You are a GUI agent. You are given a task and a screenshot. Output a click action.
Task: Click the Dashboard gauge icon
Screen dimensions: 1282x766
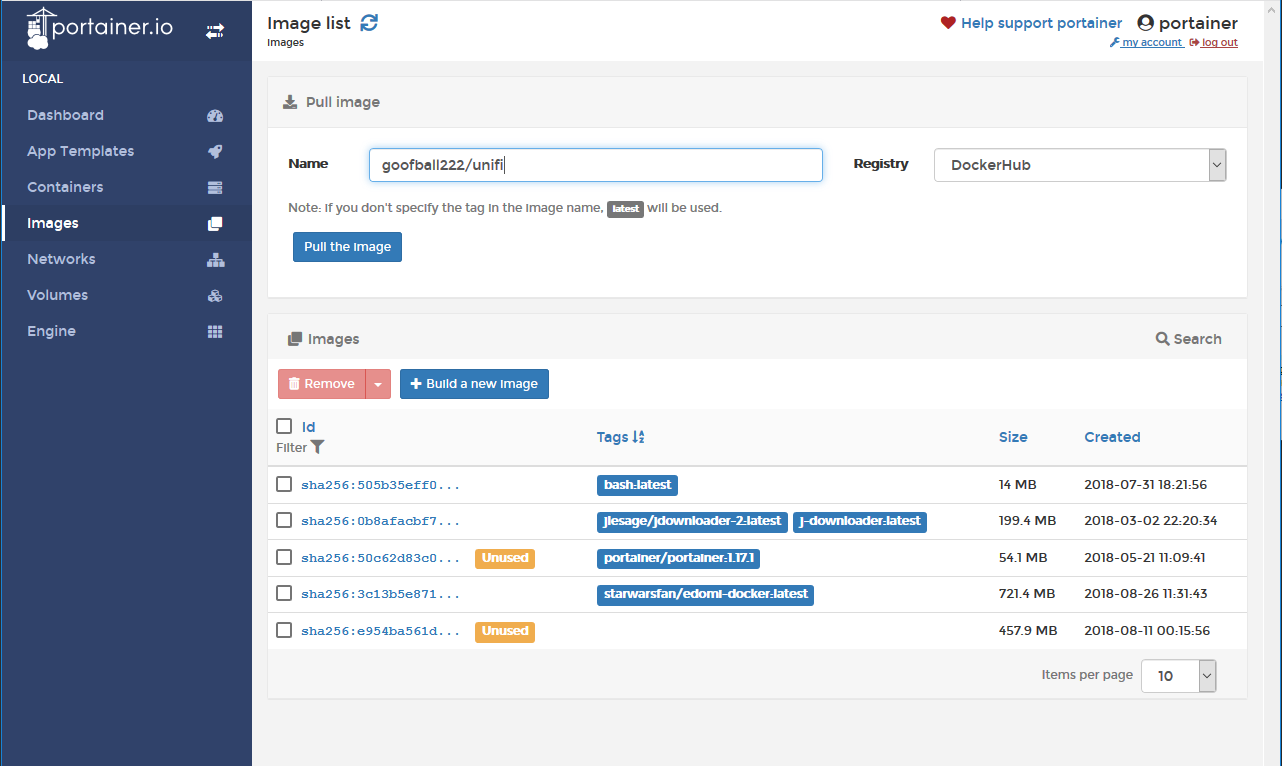click(215, 116)
